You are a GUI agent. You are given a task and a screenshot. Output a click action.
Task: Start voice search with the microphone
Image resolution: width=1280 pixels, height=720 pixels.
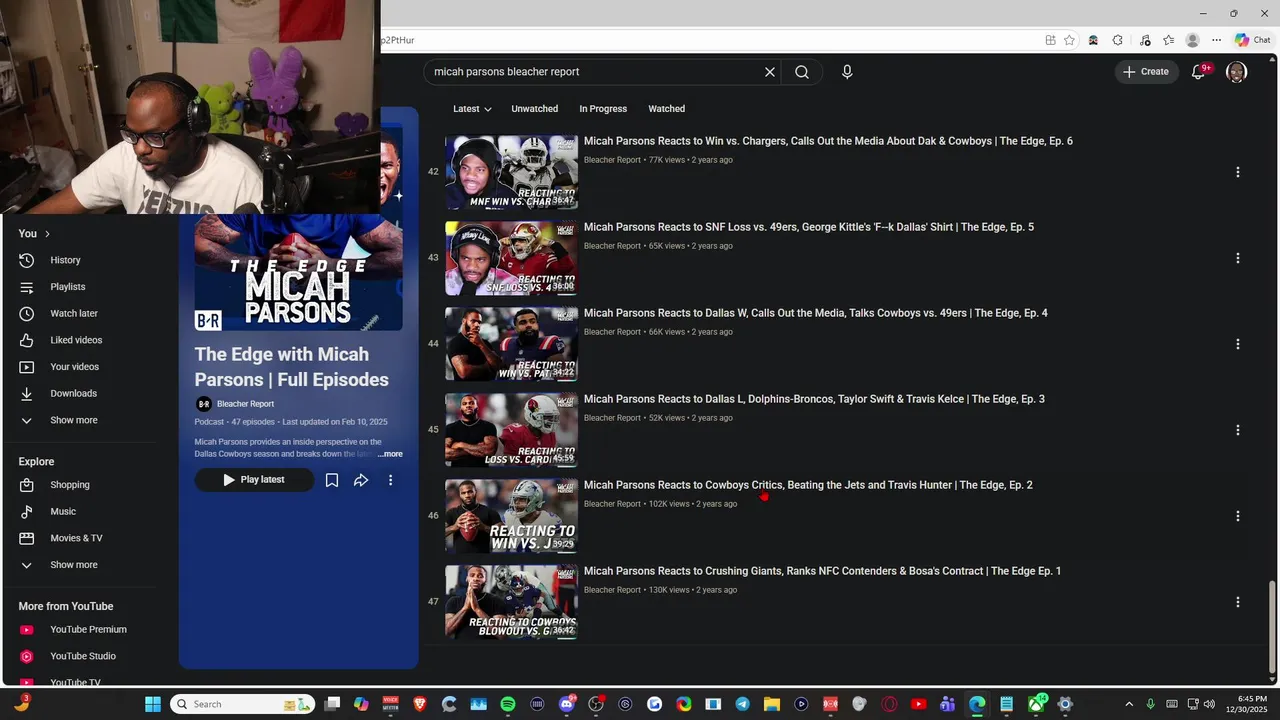point(847,72)
